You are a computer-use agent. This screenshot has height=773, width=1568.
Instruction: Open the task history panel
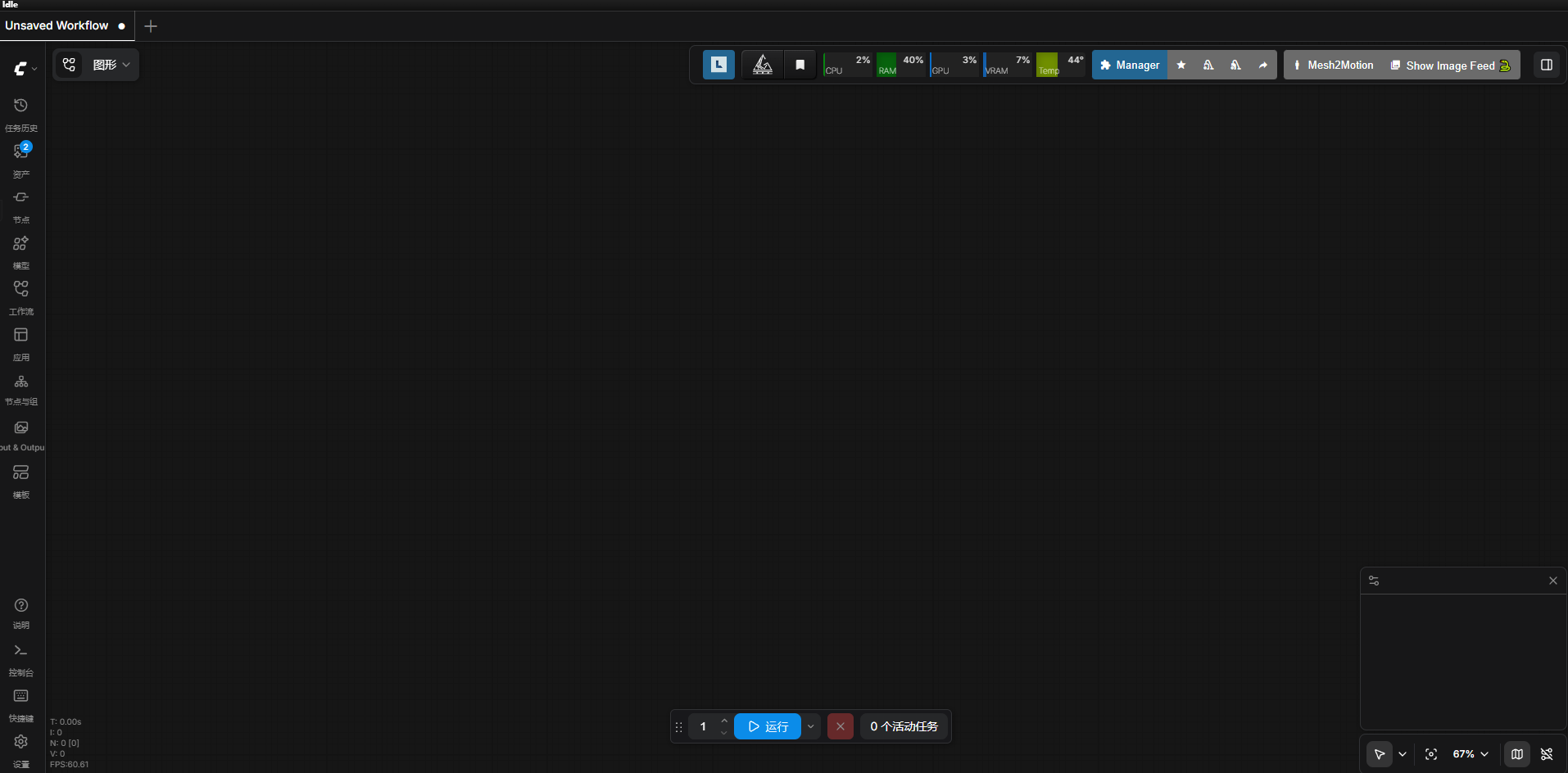click(x=21, y=114)
